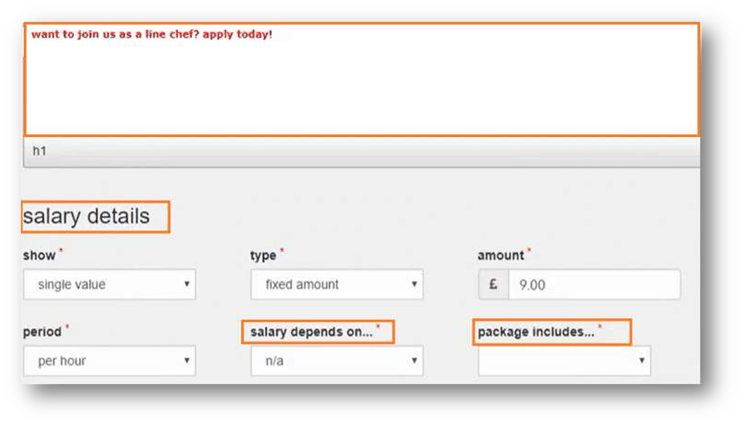Viewport: 744px width, 427px height.
Task: Click the "period" field label
Action: point(42,332)
